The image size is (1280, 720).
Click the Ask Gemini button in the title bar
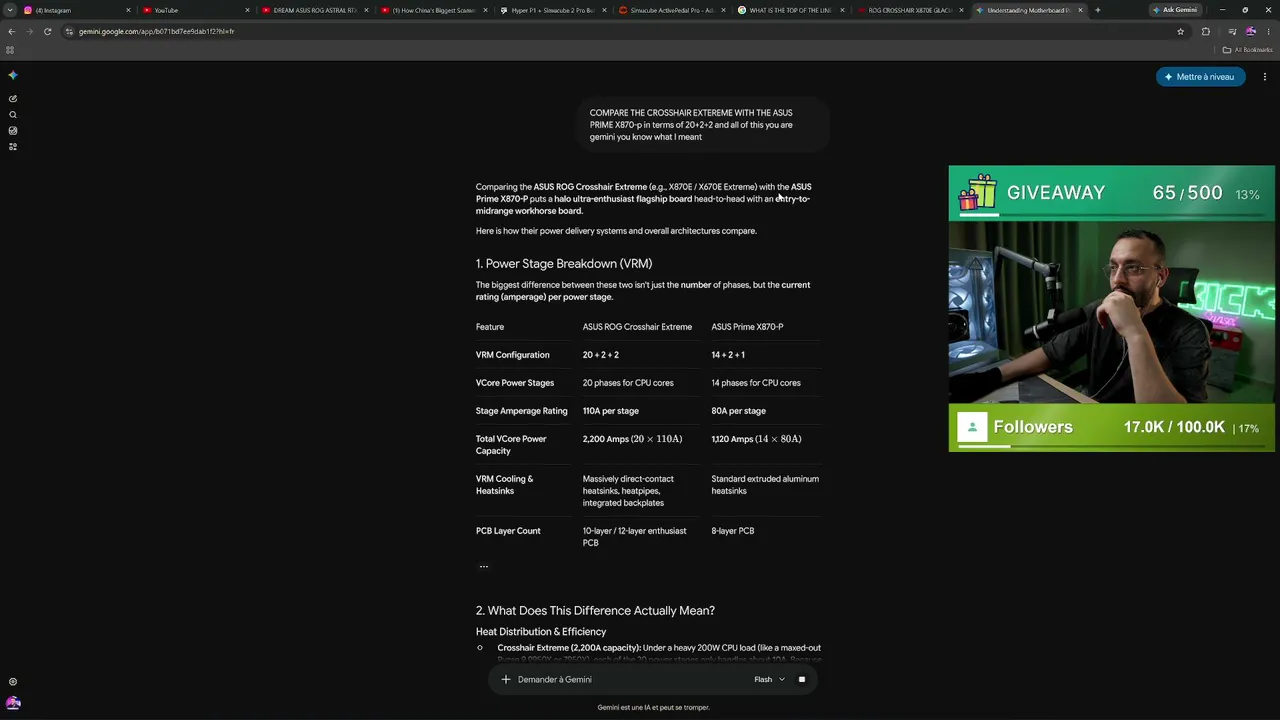point(1175,10)
